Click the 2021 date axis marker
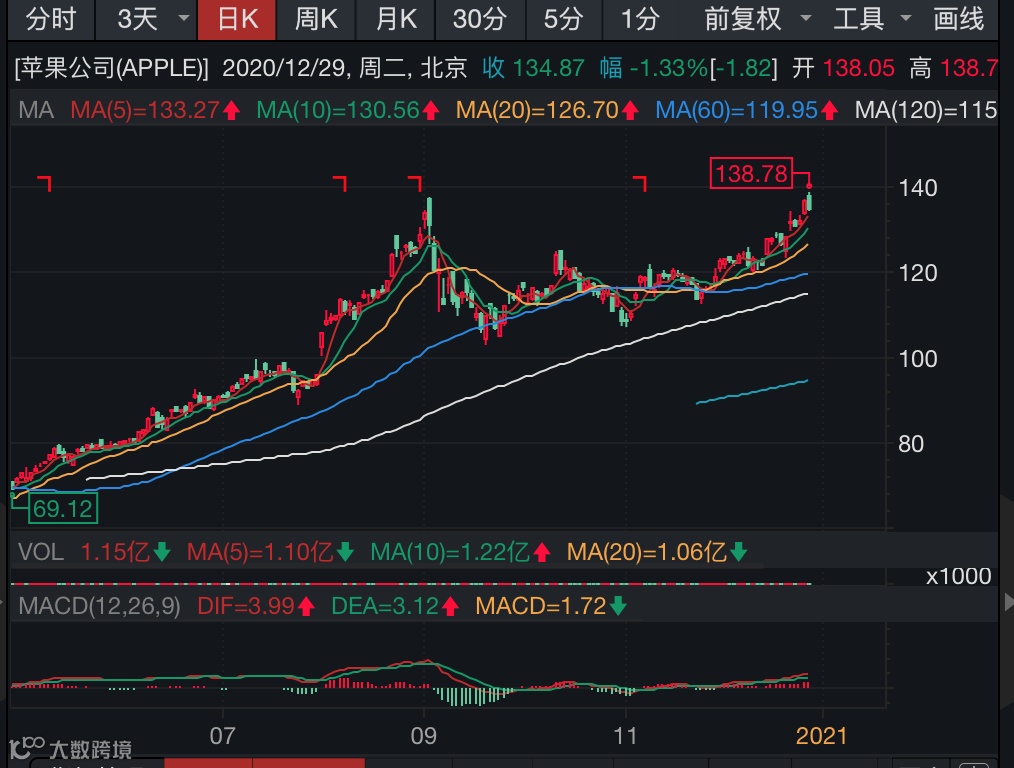Screen dimensions: 1014x768 click(821, 736)
